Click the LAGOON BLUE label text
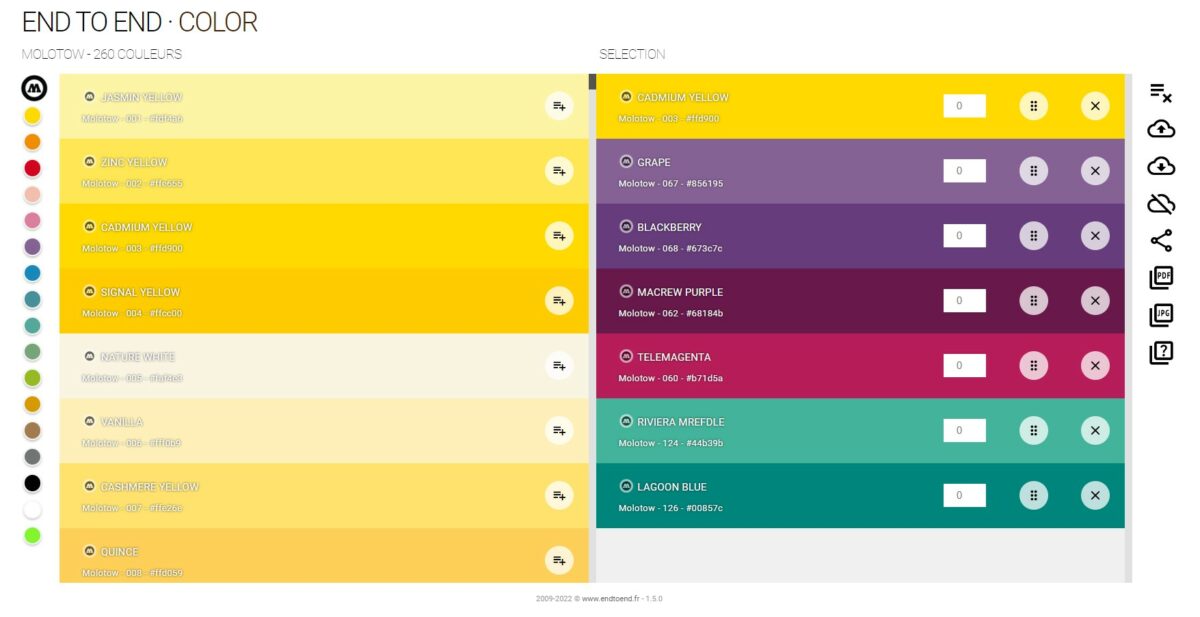The image size is (1200, 617). click(x=672, y=487)
